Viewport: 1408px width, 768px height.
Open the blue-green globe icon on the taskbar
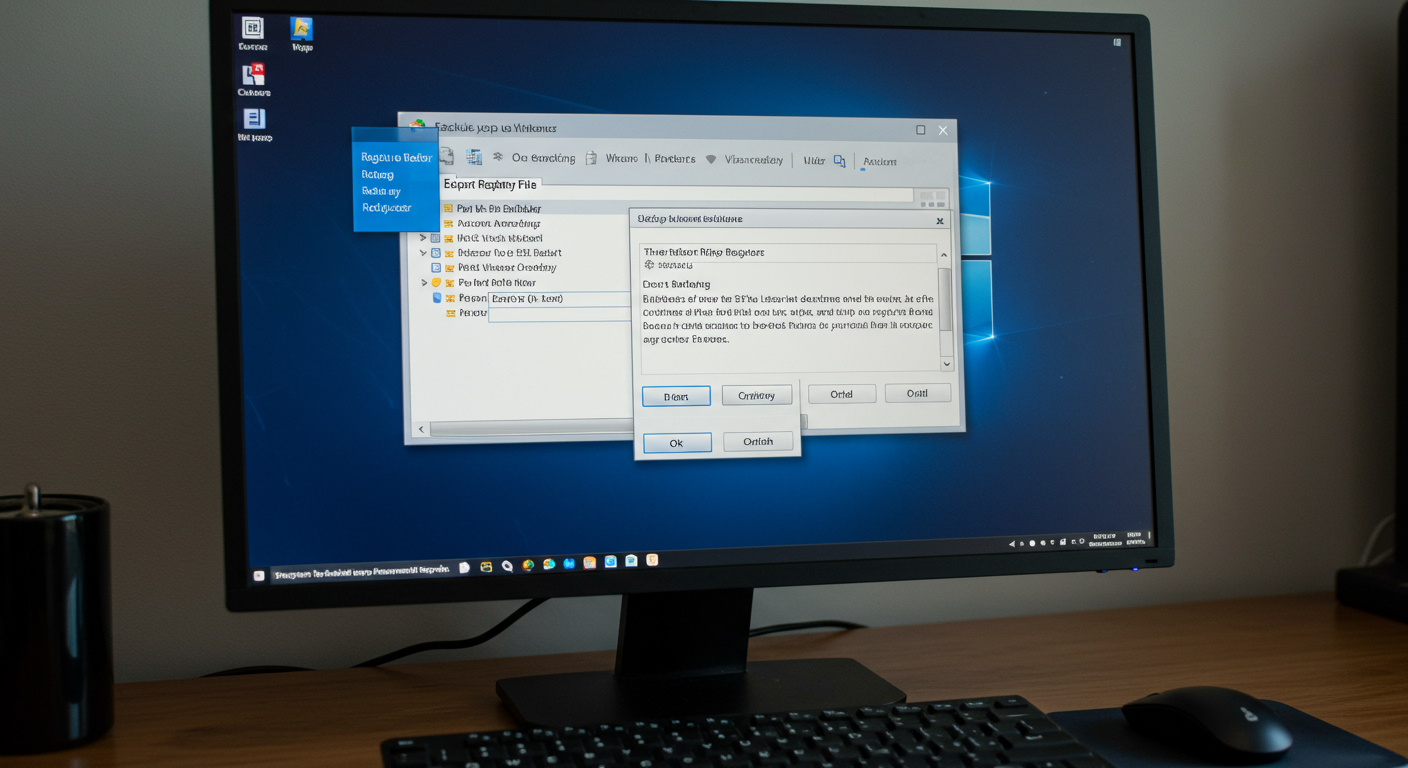click(x=549, y=564)
